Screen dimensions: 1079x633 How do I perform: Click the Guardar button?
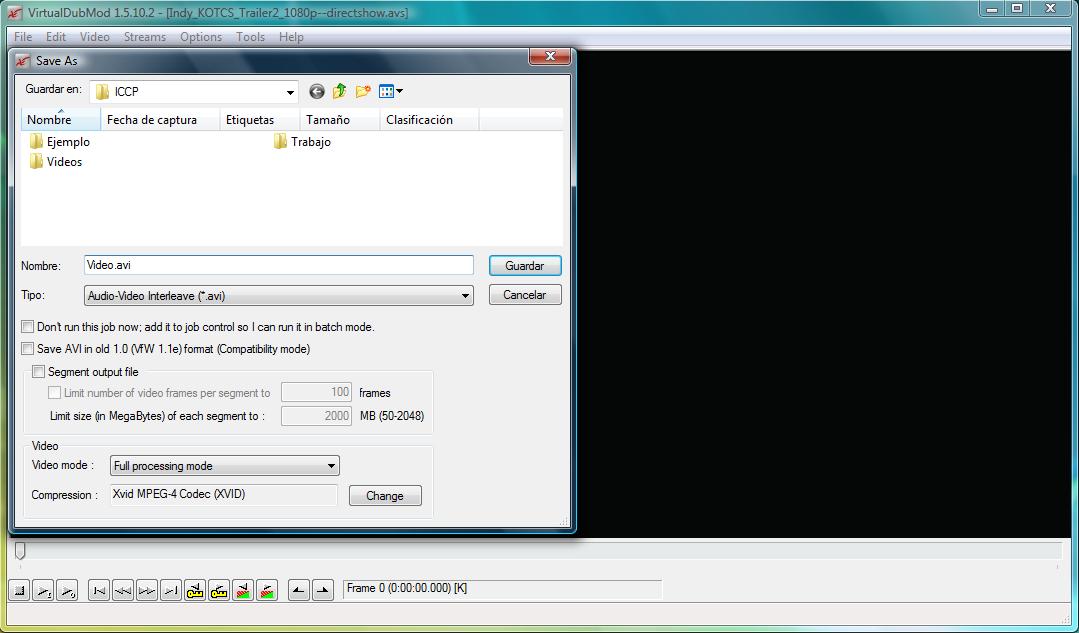click(525, 266)
